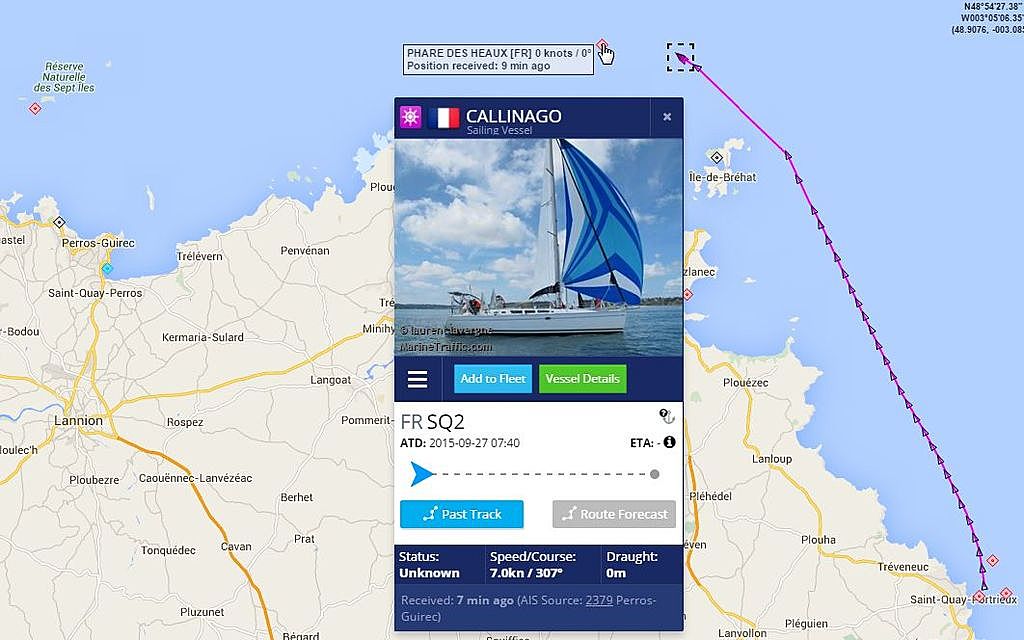Select the red marker near Sept Îles reserve
Image resolution: width=1024 pixels, height=640 pixels.
click(35, 108)
